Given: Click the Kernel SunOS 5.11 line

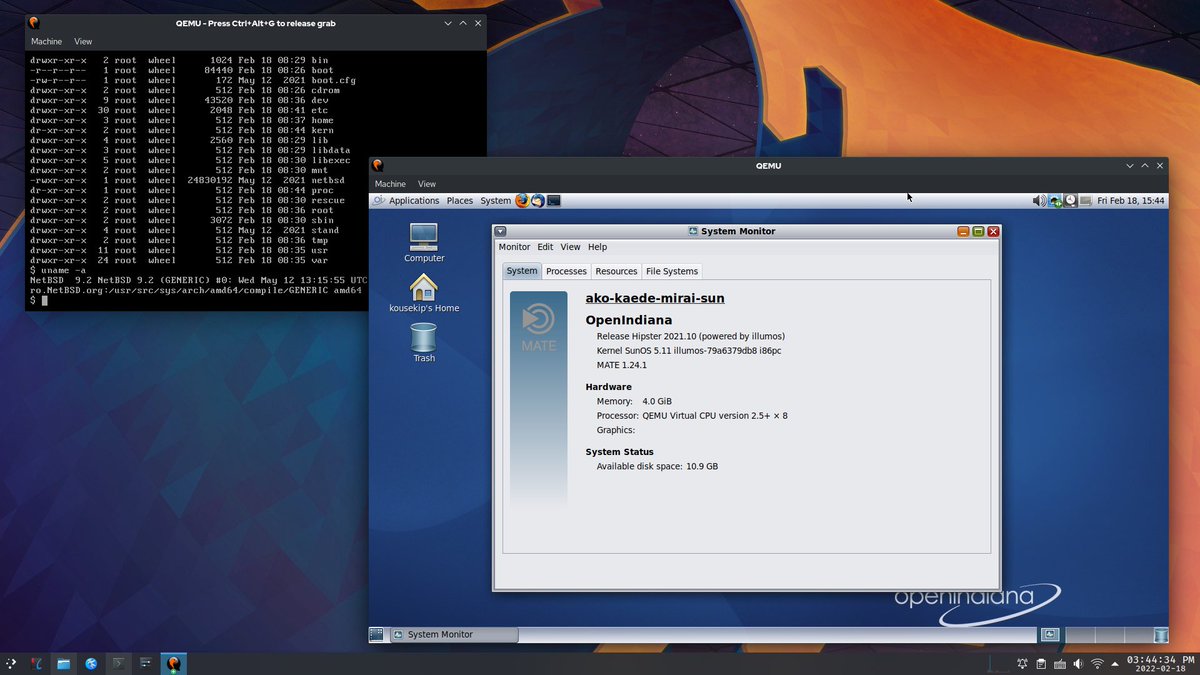Looking at the screenshot, I should coord(689,351).
